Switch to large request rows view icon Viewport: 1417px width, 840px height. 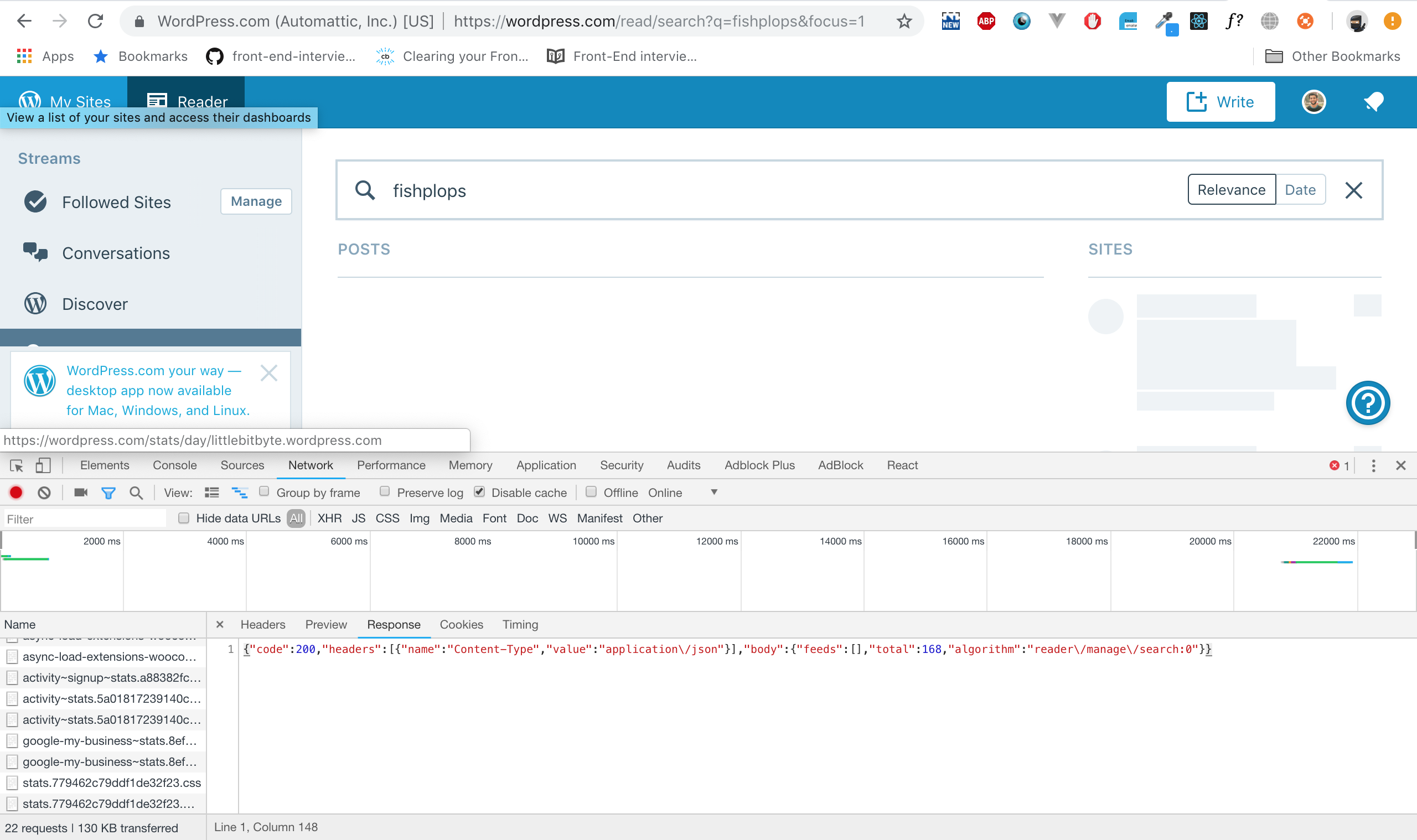pyautogui.click(x=212, y=492)
